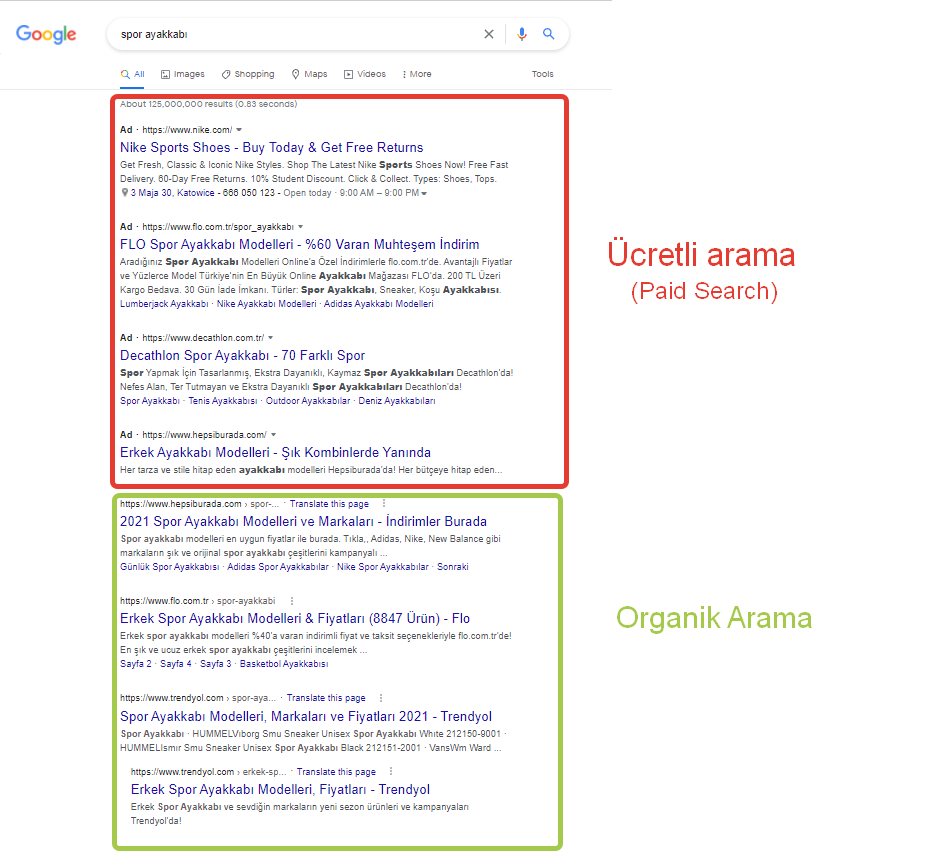Open 'Tenis Ayakkabısı' sitelink
949x852 pixels.
coord(223,401)
